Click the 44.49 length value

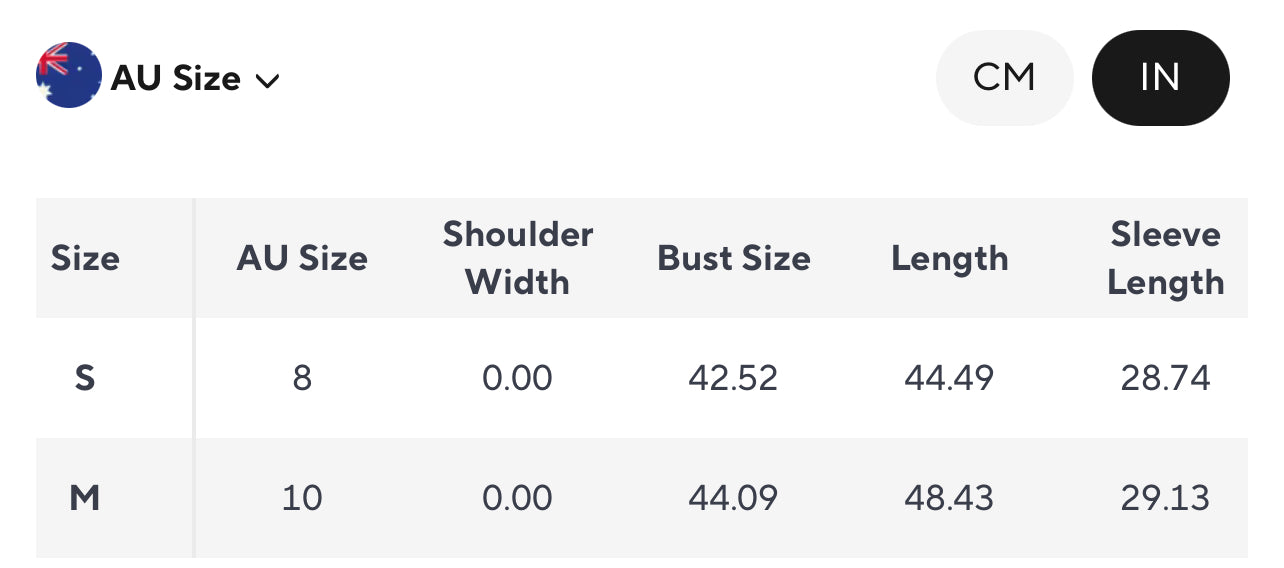(949, 378)
